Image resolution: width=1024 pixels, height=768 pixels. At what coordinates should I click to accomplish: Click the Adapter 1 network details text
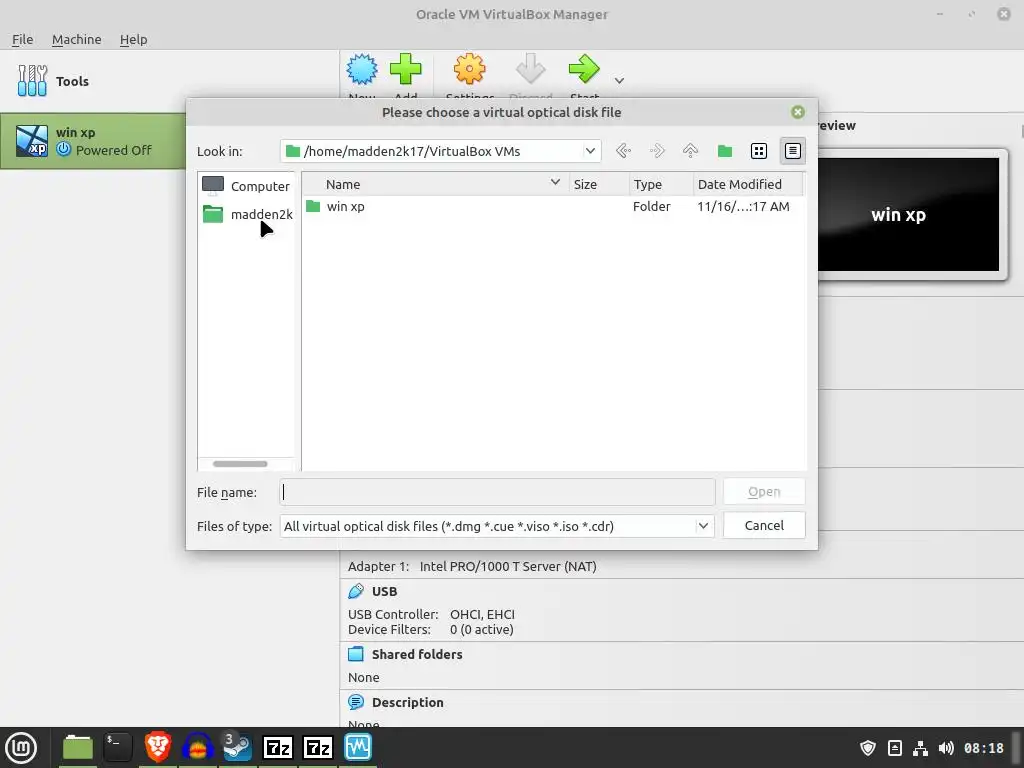(472, 566)
